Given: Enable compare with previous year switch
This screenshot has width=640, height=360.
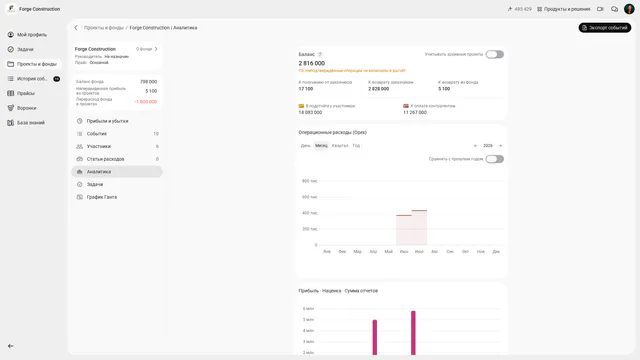Looking at the screenshot, I should (x=494, y=159).
